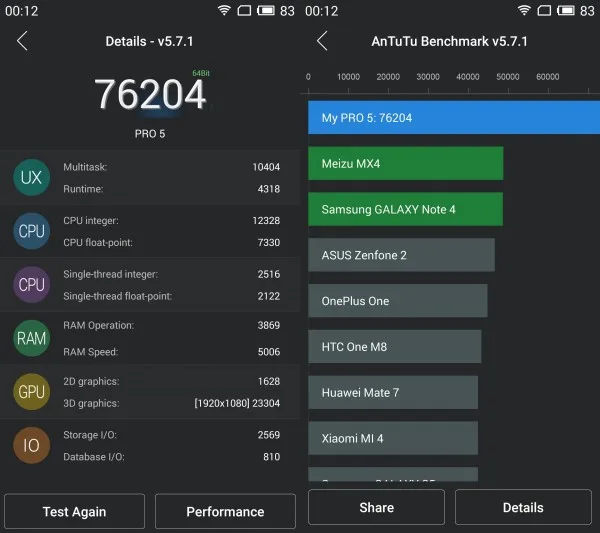Go back from the Details screen
This screenshot has width=600, height=533.
tap(22, 41)
